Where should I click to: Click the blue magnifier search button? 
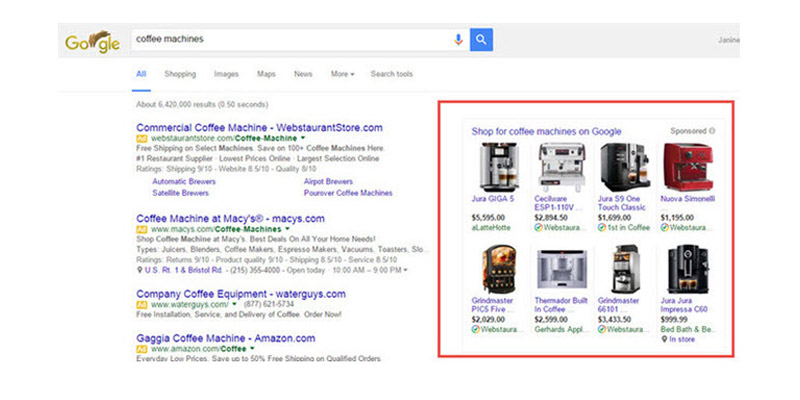pos(481,39)
